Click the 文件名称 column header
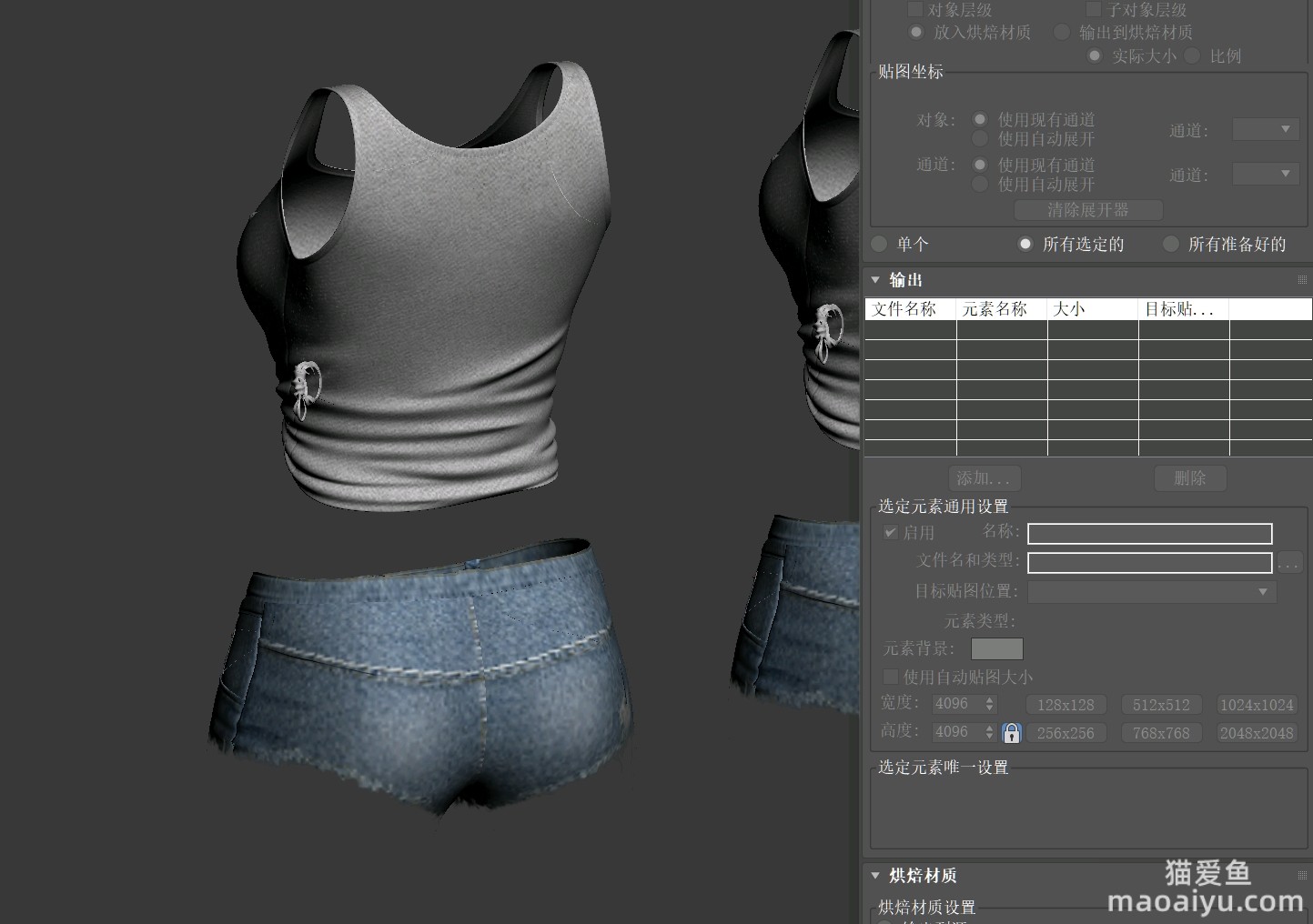 pos(909,309)
